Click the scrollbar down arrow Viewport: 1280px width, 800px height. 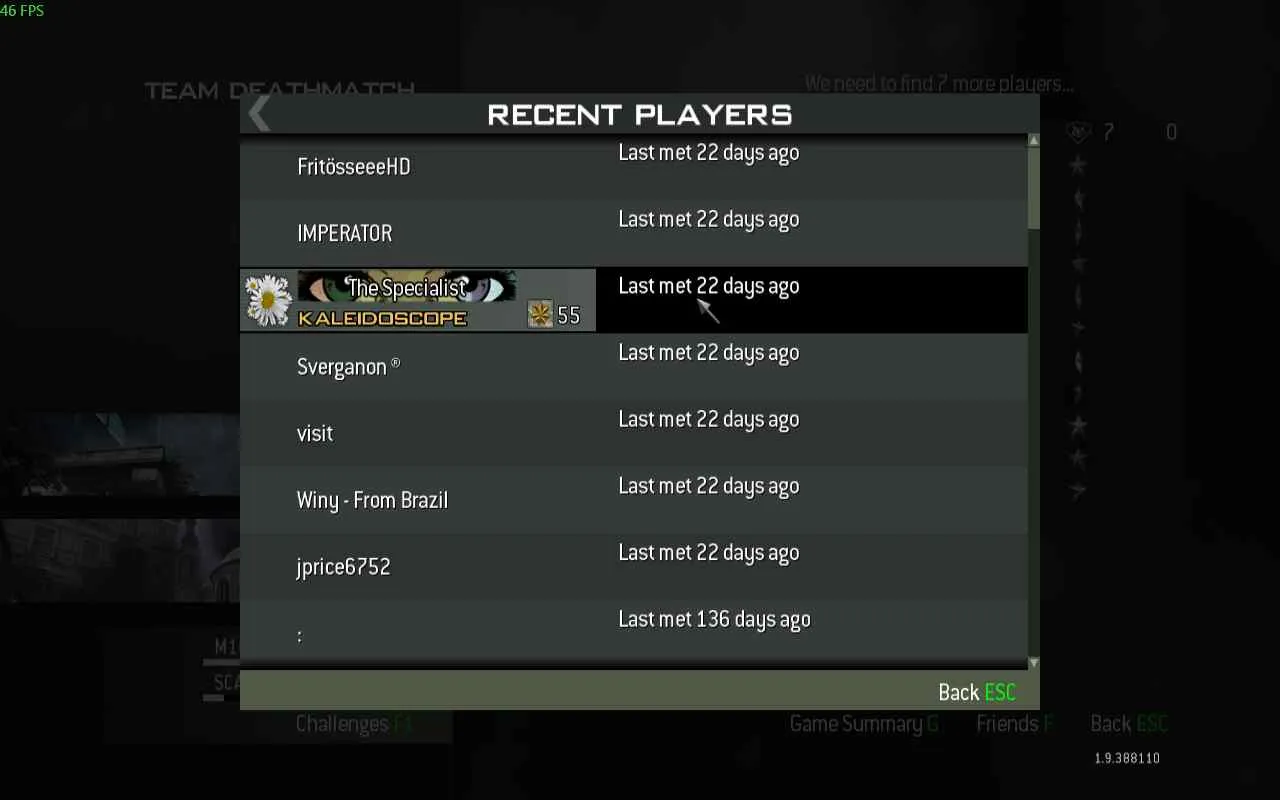(1034, 663)
